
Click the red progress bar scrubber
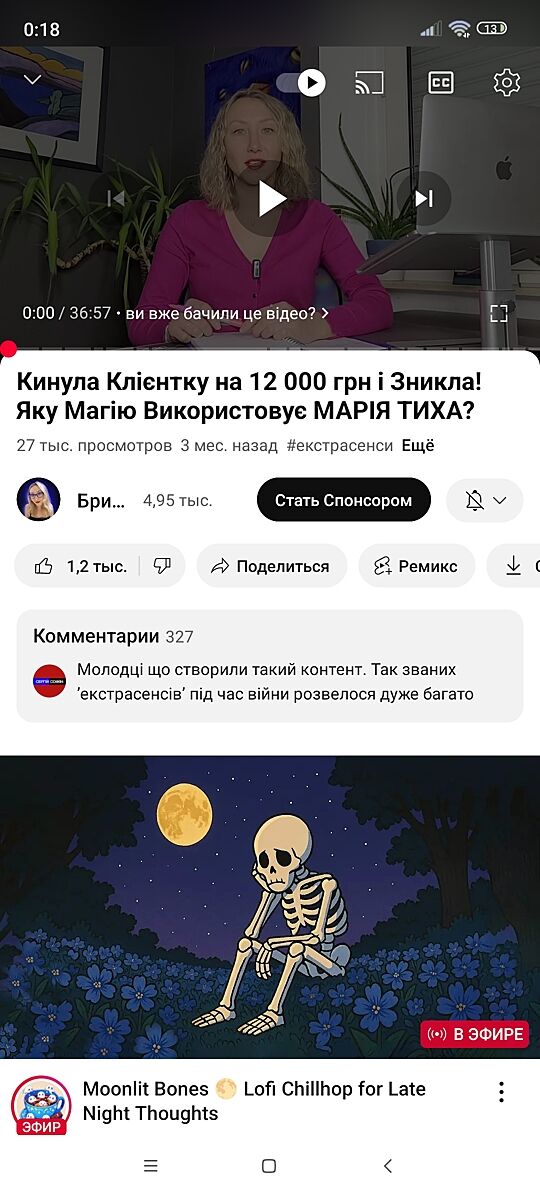tap(8, 349)
